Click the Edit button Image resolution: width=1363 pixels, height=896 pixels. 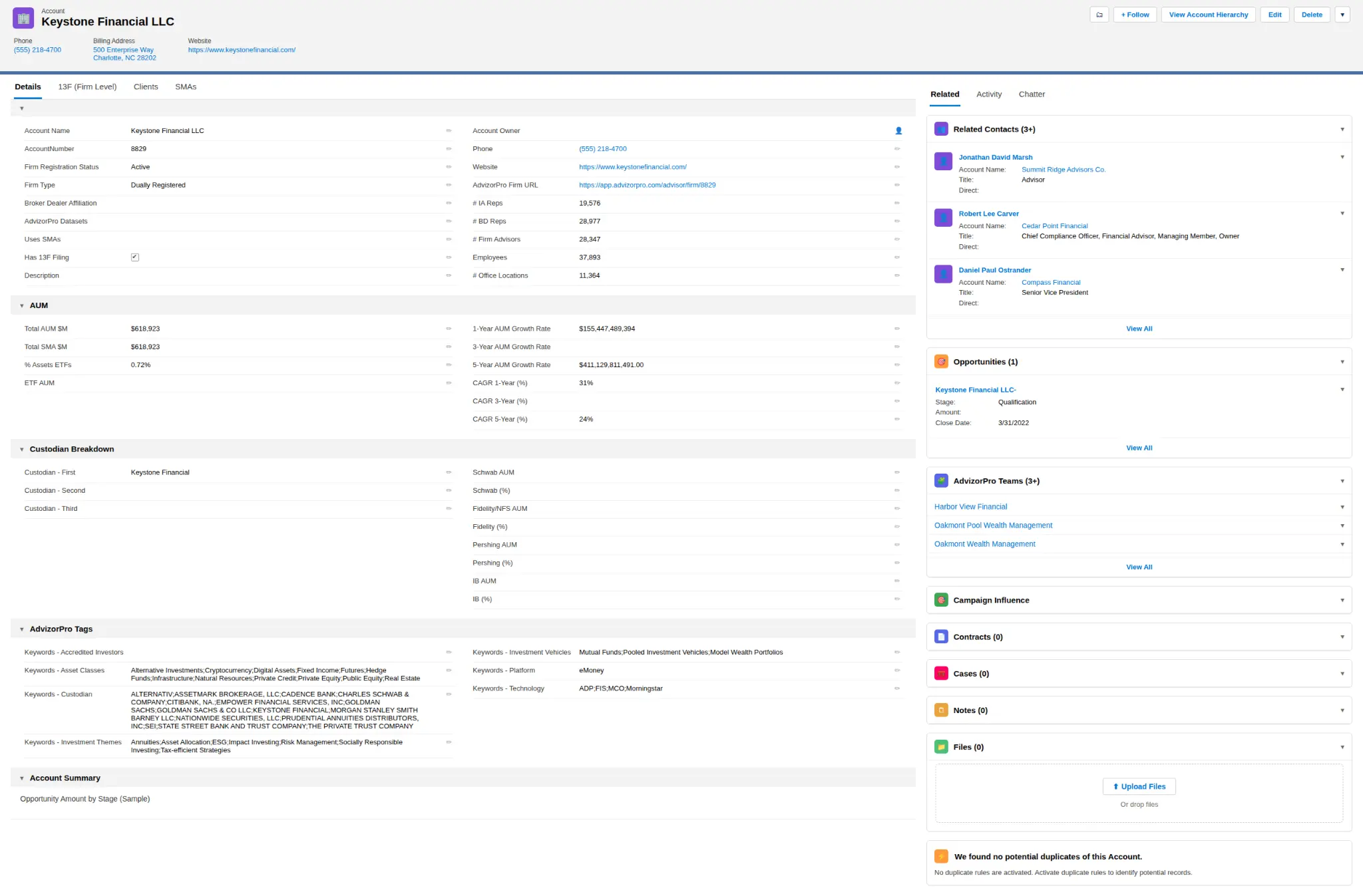coord(1275,15)
